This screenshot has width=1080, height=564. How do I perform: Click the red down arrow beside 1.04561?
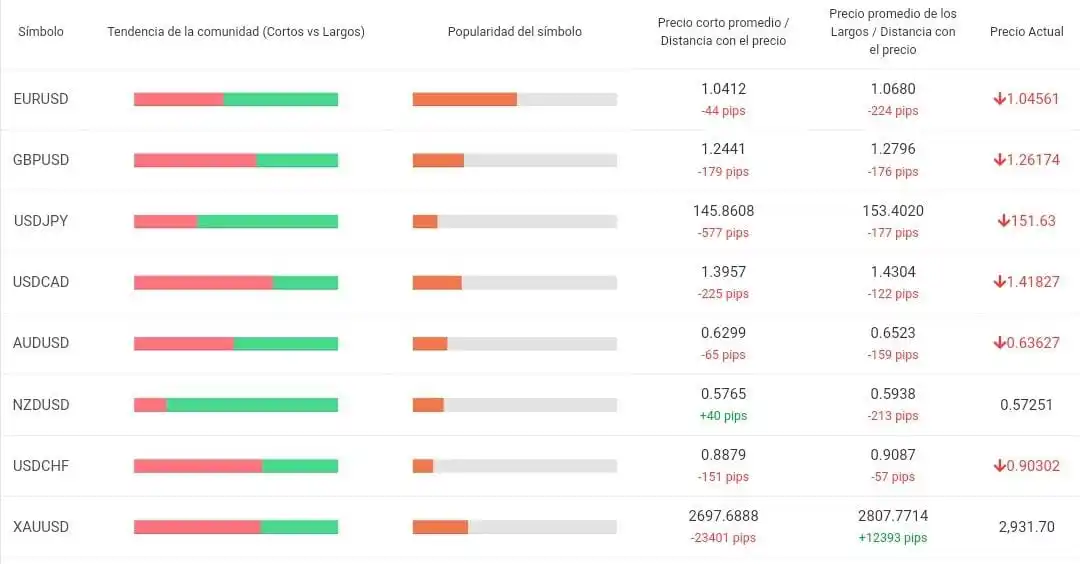tap(999, 99)
